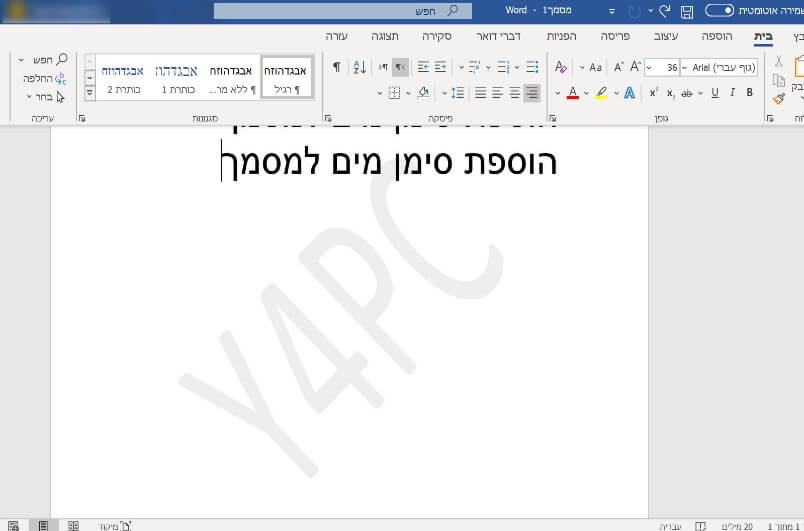Center the paragraph text
The height and width of the screenshot is (531, 804).
click(x=515, y=93)
